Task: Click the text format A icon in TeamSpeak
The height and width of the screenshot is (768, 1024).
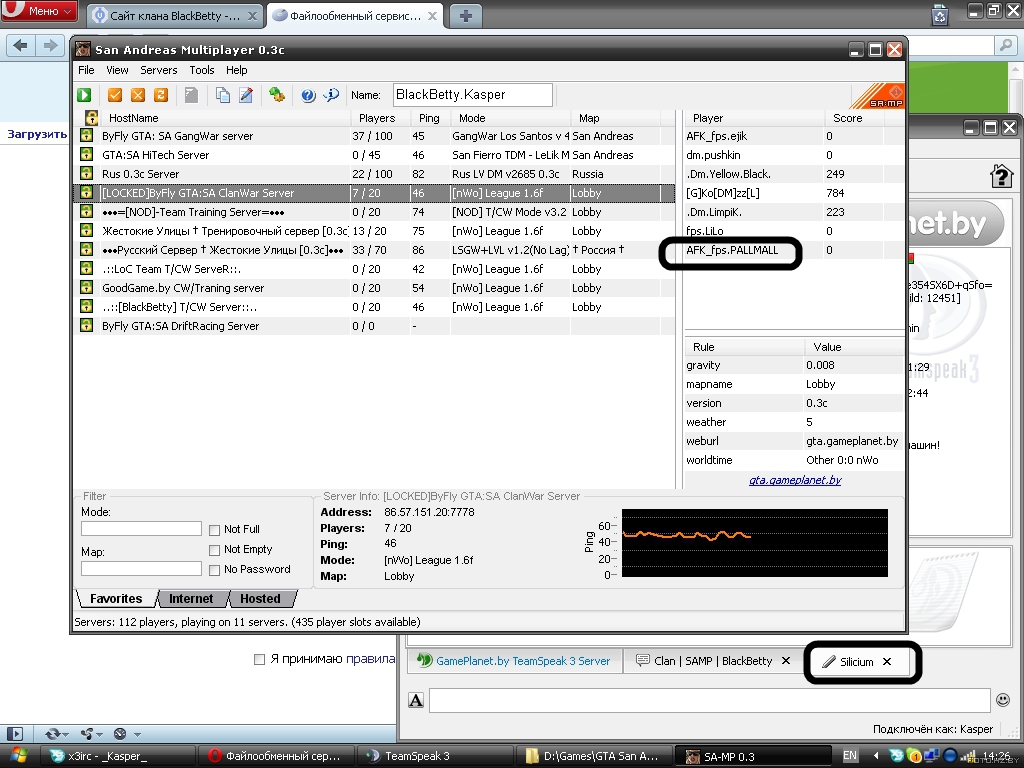Action: (x=416, y=701)
